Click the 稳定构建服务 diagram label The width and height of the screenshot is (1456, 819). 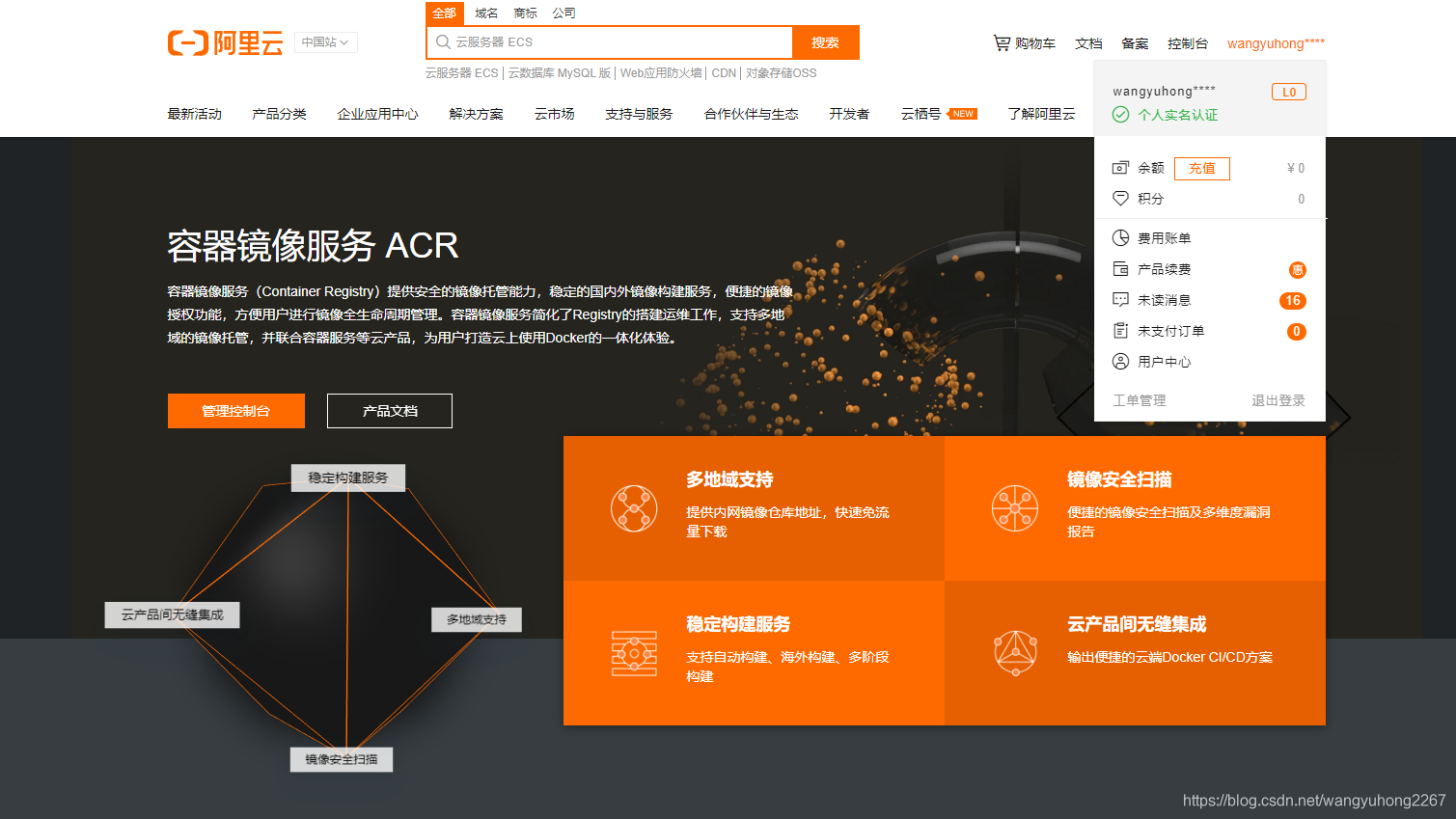point(348,478)
